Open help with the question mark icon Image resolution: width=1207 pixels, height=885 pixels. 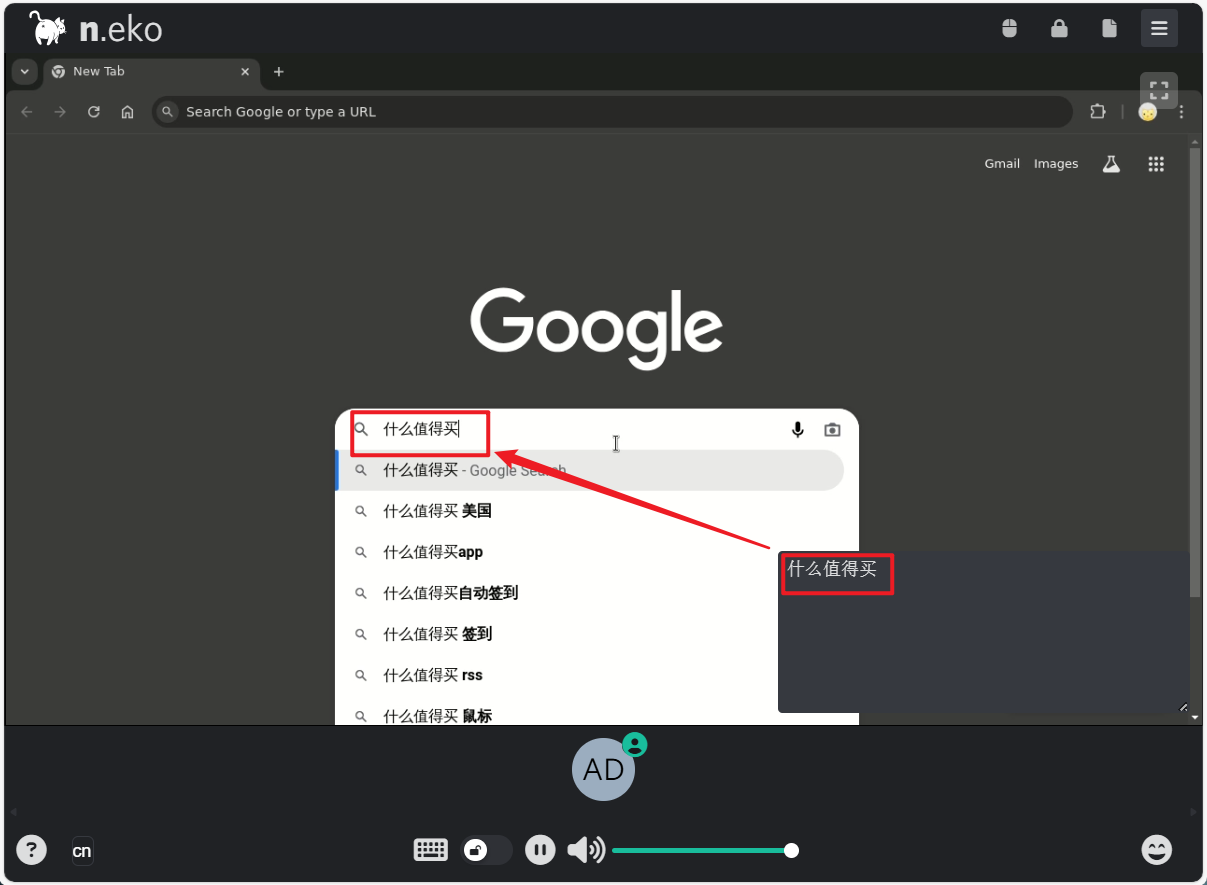(x=31, y=850)
